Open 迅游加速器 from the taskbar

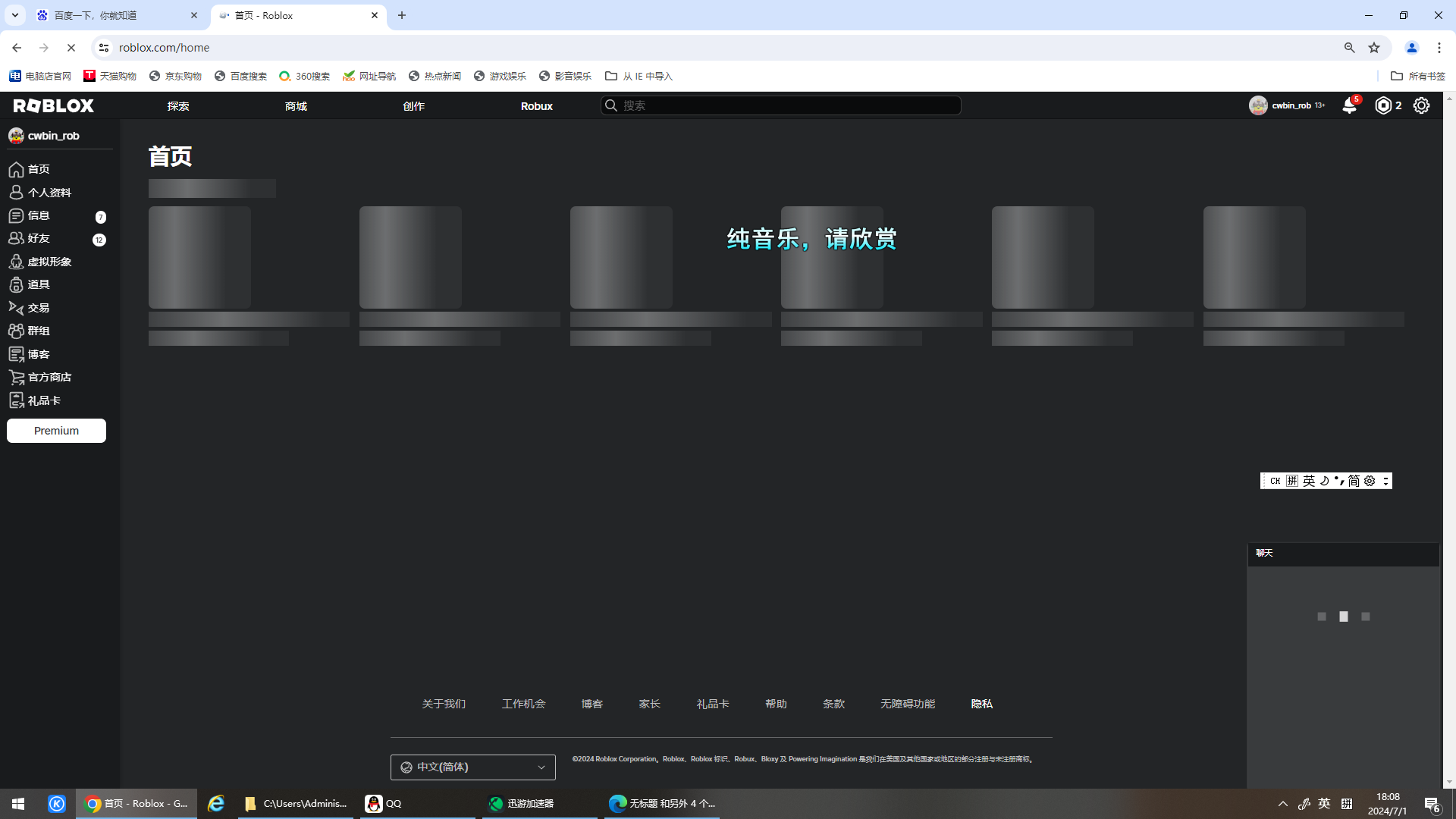(539, 804)
